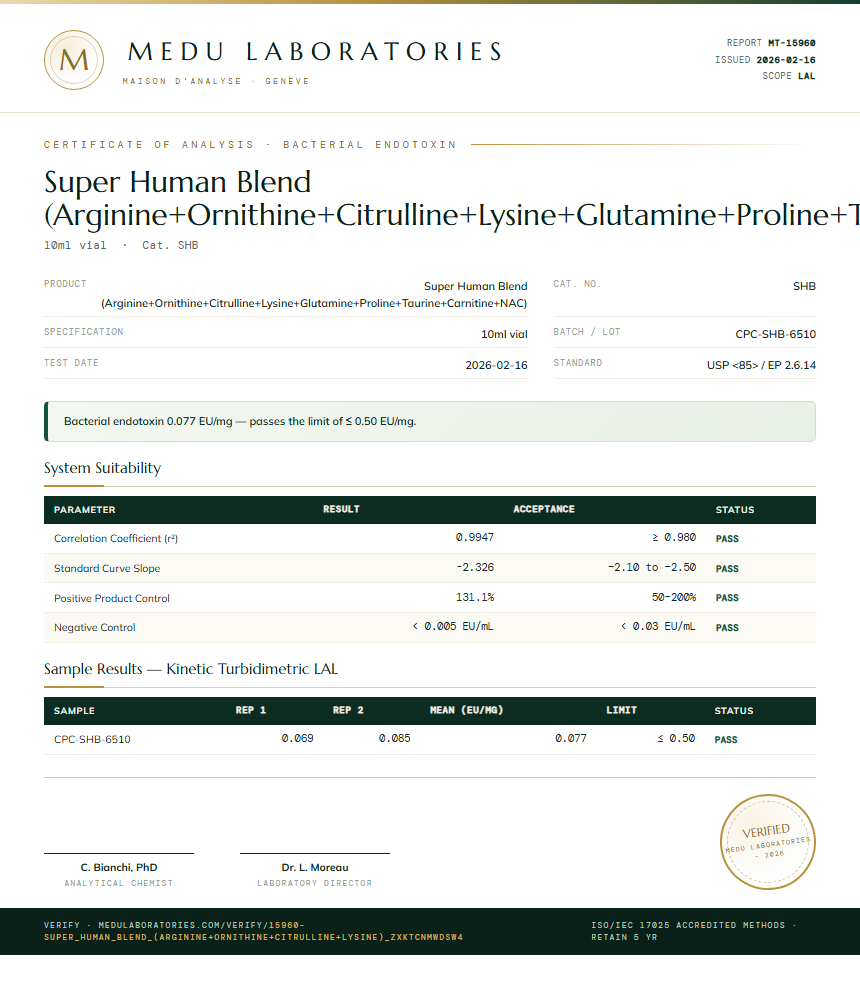Viewport: 860px width, 985px height.
Task: Click the USP <85> / EP 2.6.14 standard
Action: pyautogui.click(x=761, y=365)
